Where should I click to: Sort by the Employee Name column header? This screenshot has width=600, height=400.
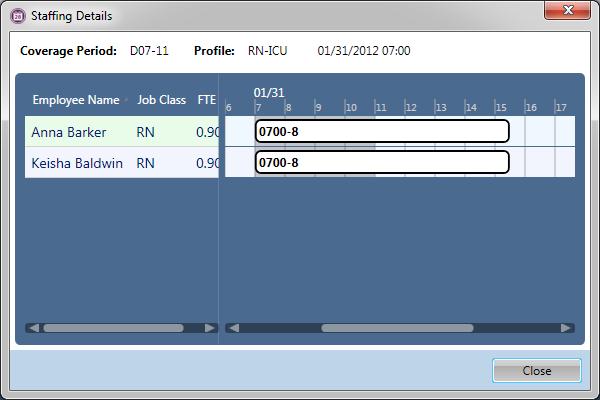click(76, 100)
